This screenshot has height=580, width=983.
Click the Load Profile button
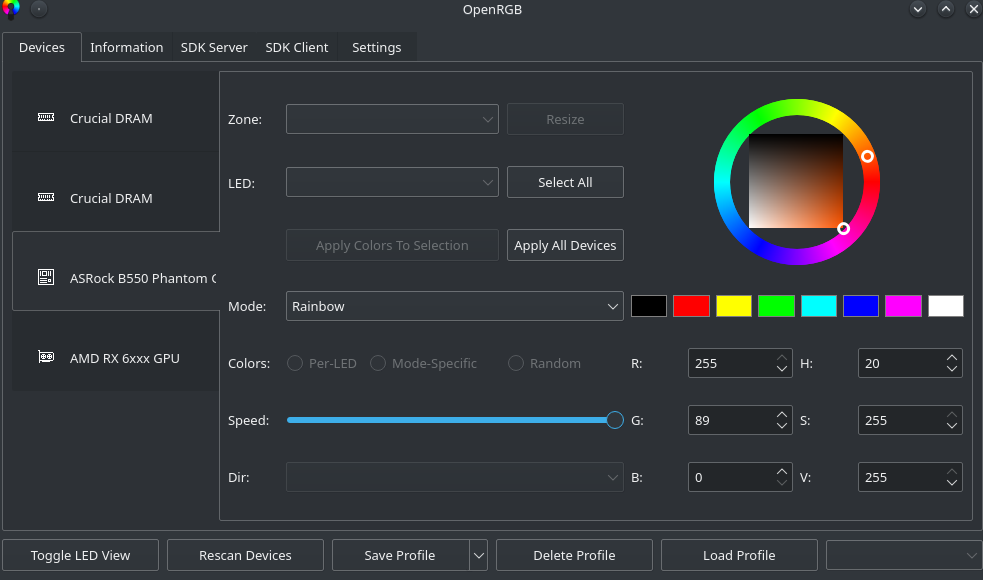click(739, 556)
